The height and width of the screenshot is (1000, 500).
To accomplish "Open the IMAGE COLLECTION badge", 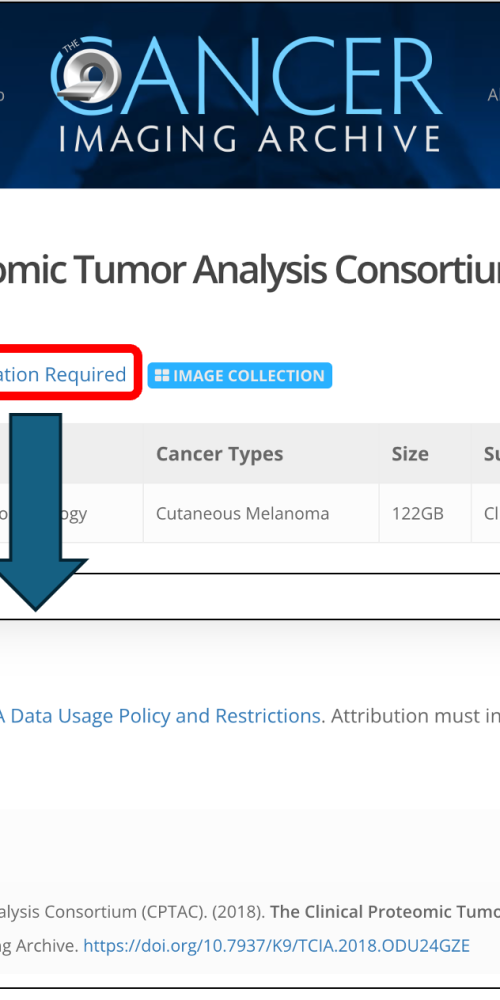I will pos(240,376).
